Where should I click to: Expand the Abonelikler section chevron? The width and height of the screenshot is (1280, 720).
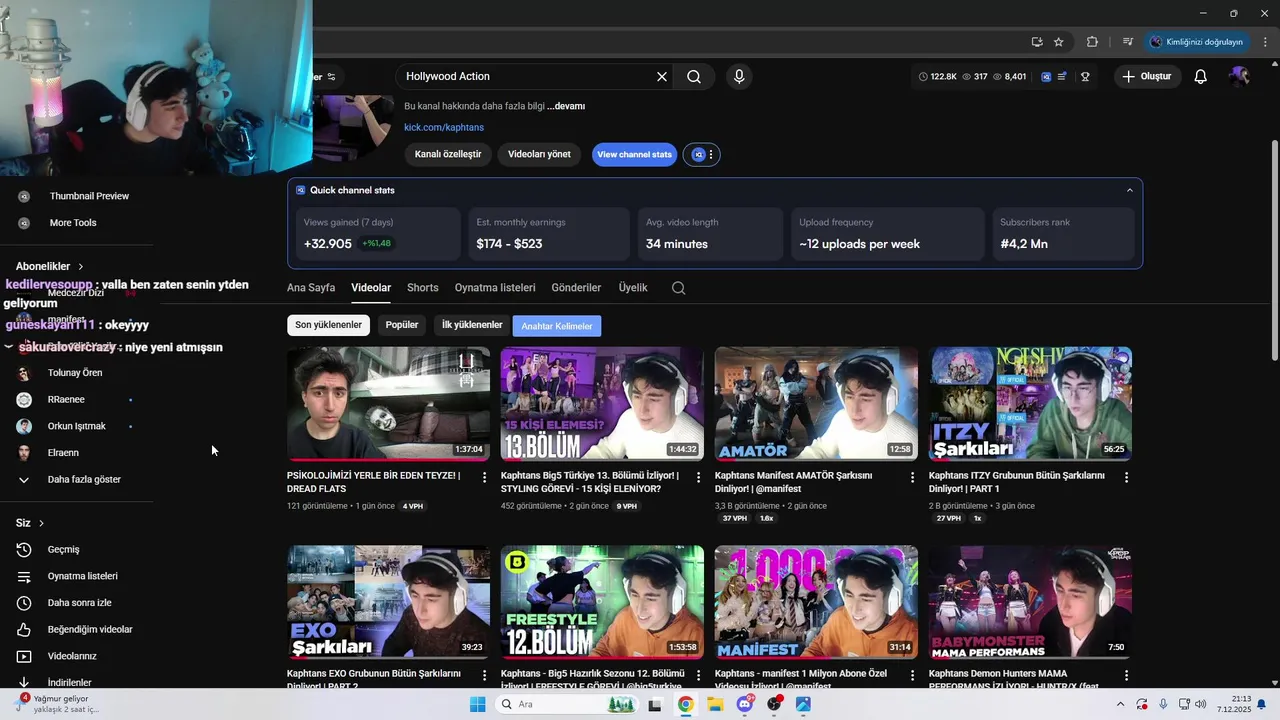click(81, 267)
